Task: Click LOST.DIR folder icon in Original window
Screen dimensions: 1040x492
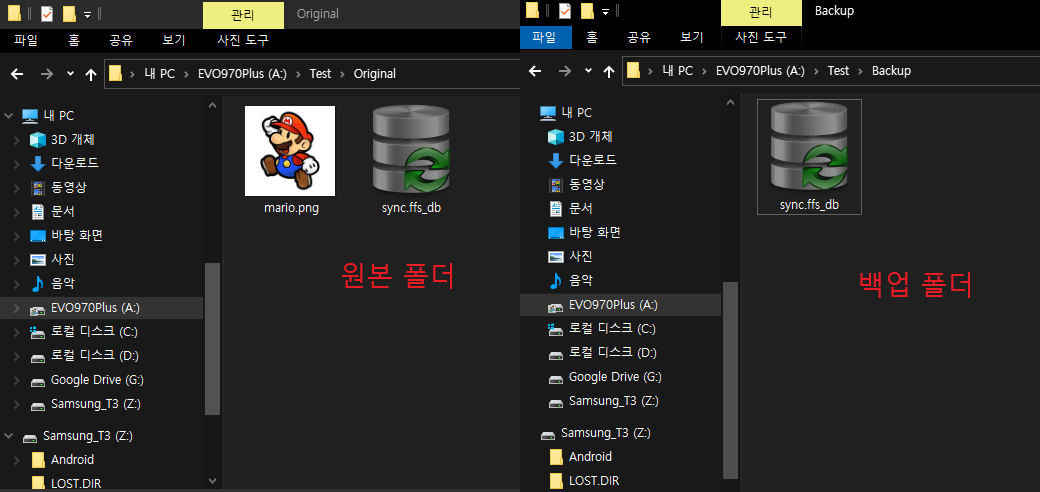Action: pos(39,483)
